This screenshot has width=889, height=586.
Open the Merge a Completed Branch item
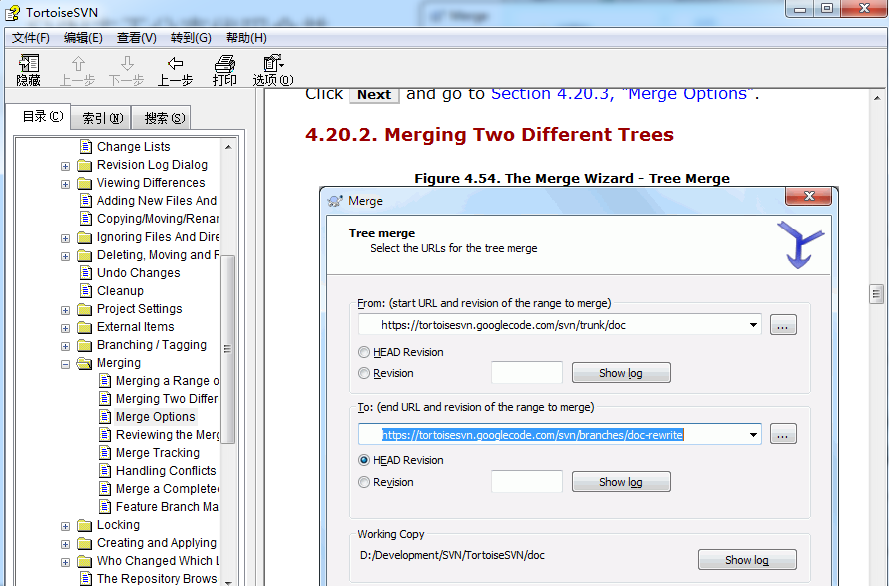[167, 489]
